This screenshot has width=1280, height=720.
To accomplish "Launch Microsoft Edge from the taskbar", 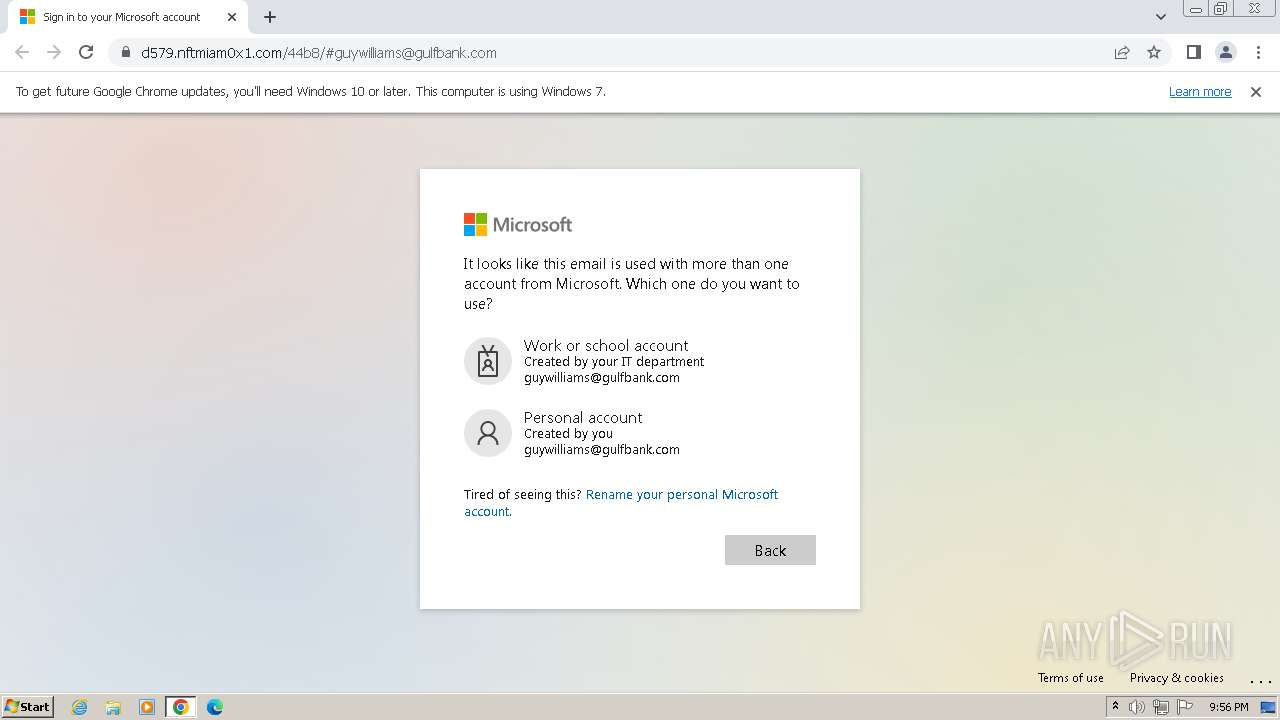I will click(x=215, y=707).
